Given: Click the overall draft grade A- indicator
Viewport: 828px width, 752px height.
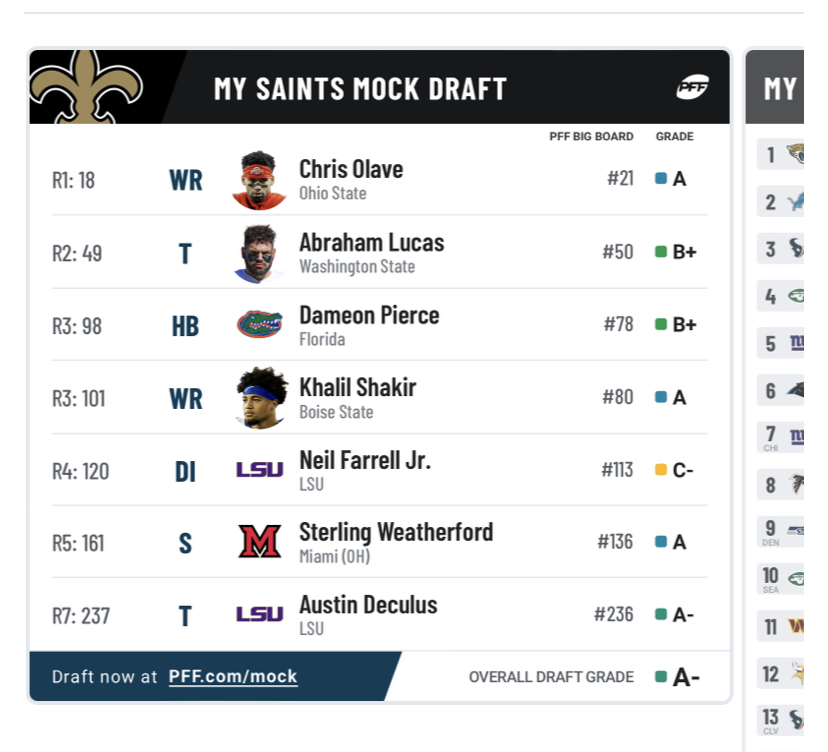Looking at the screenshot, I should click(678, 676).
